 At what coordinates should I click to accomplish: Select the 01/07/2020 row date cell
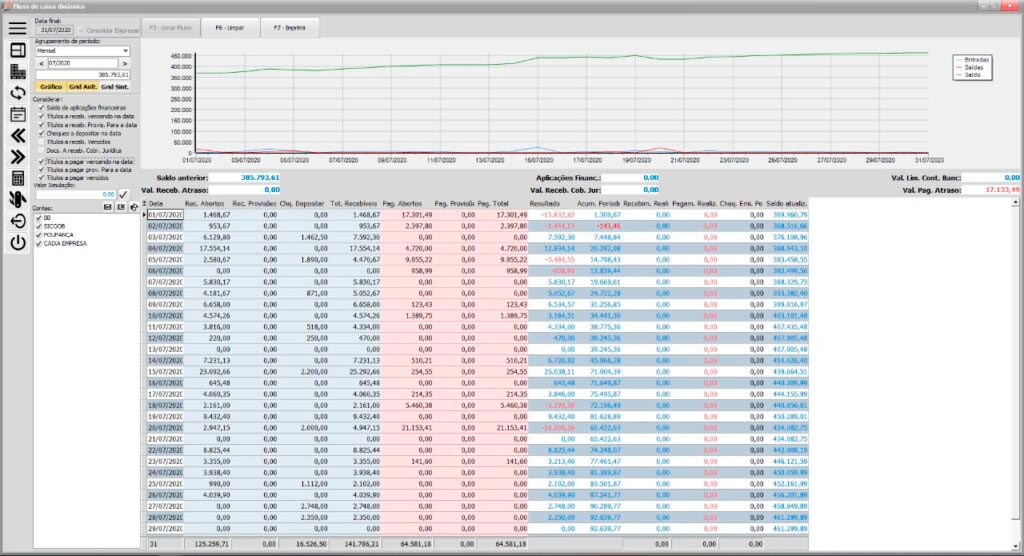[x=165, y=215]
